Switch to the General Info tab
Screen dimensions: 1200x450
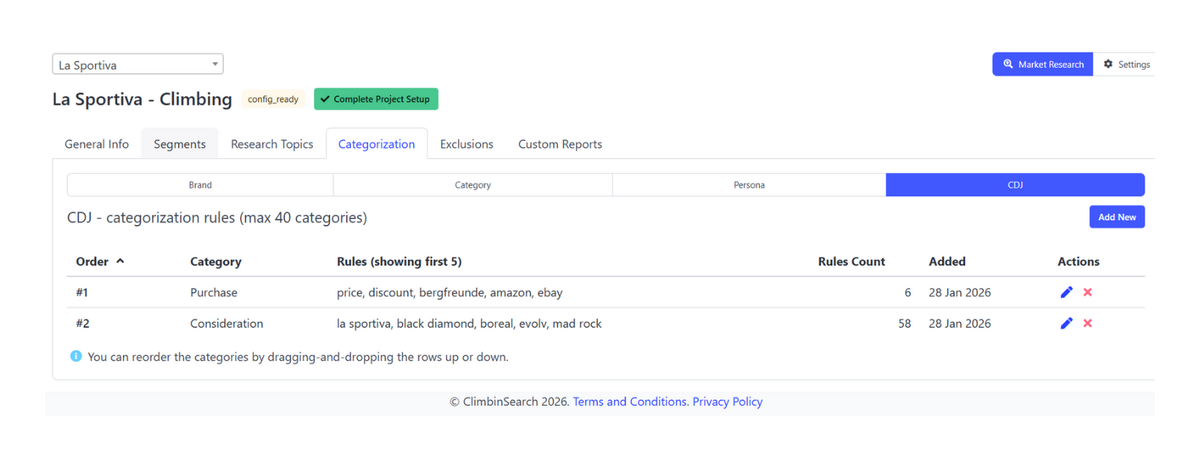coord(97,144)
